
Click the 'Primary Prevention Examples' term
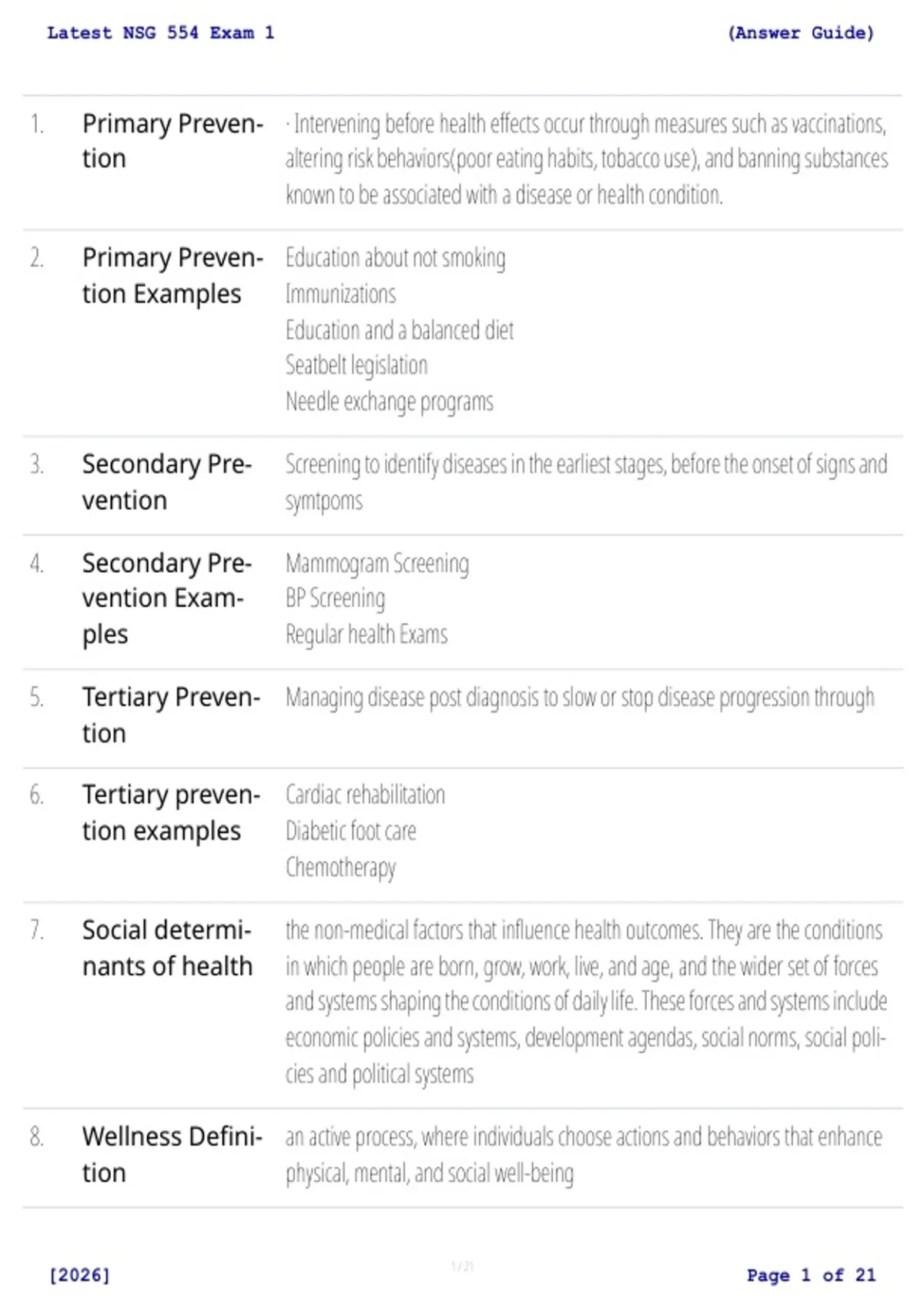pos(172,276)
